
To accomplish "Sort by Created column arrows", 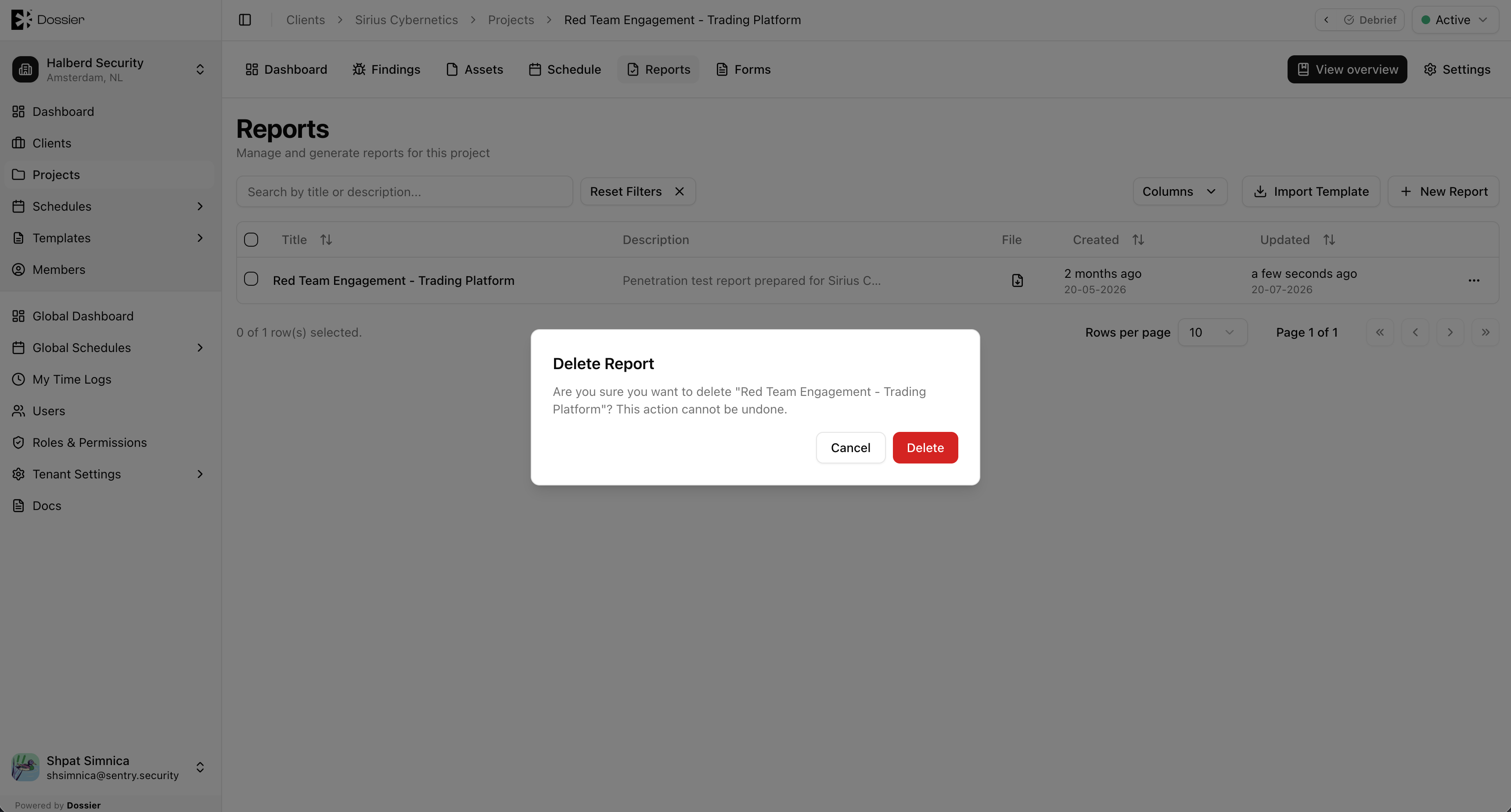I will pyautogui.click(x=1138, y=240).
